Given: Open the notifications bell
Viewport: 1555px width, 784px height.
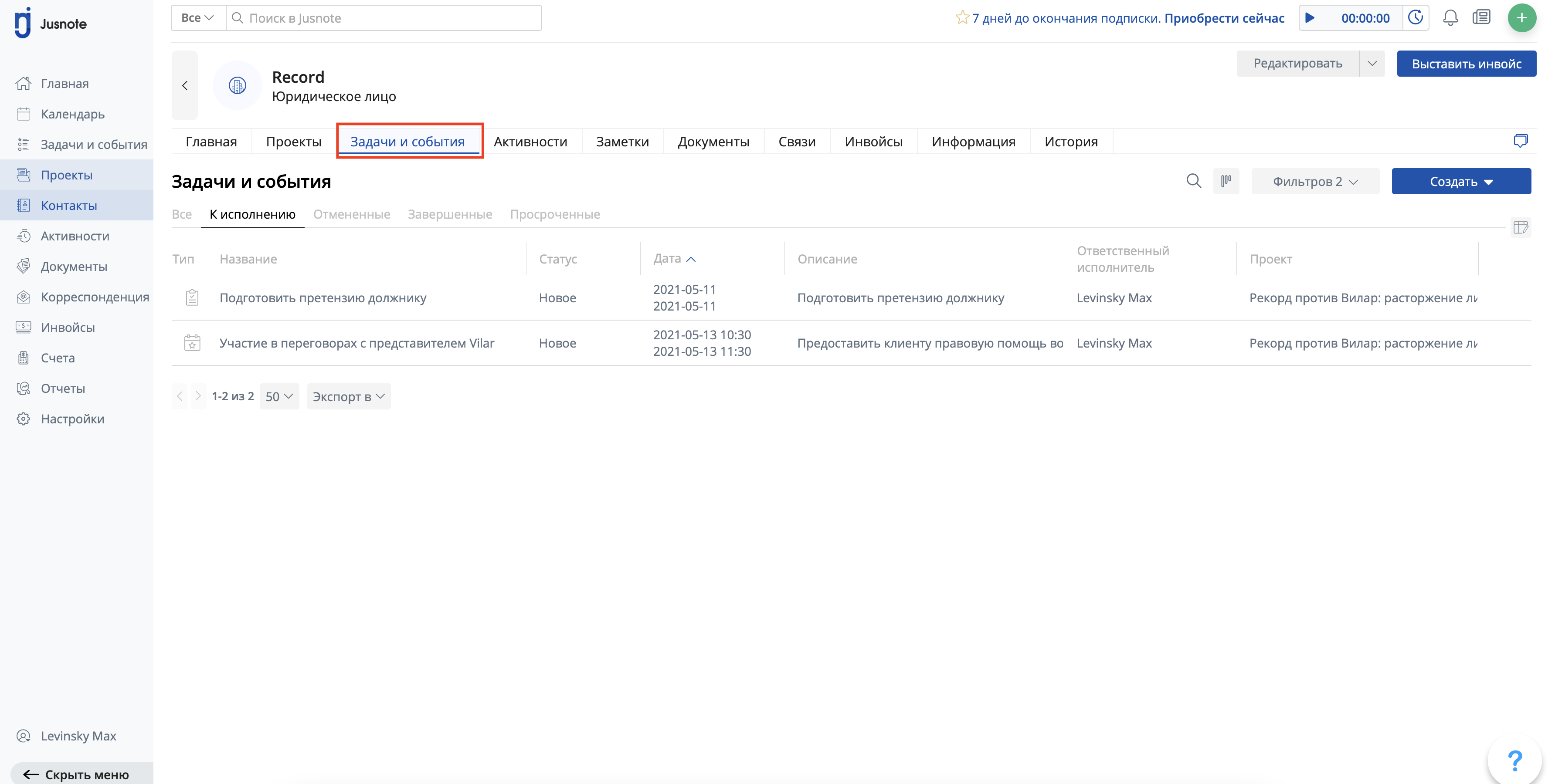Looking at the screenshot, I should pos(1450,18).
